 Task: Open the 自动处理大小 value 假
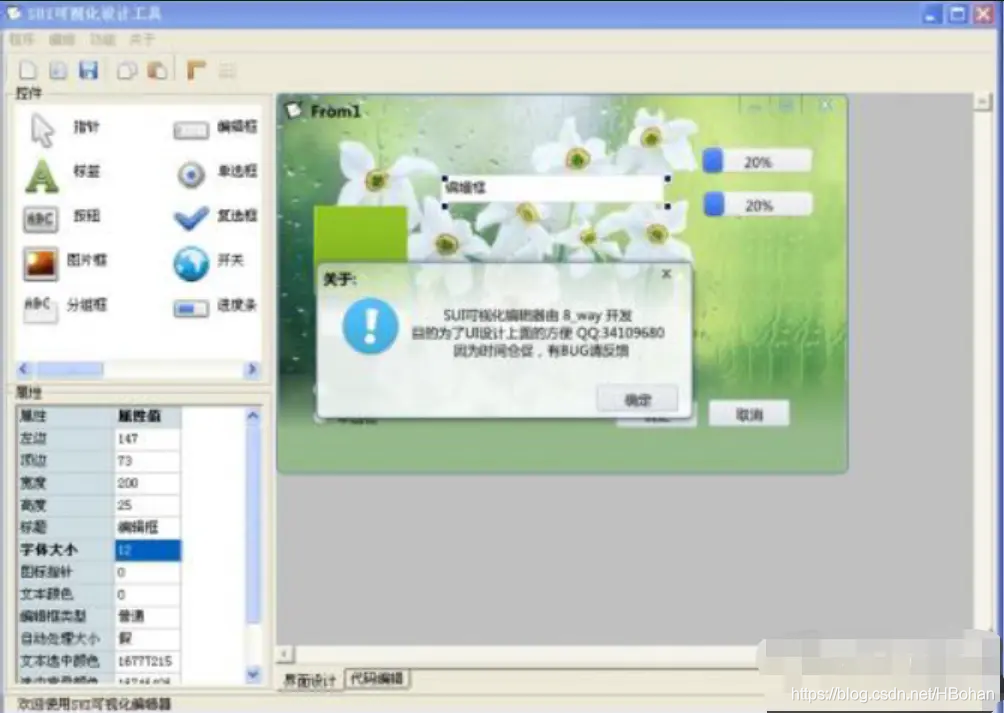[x=147, y=639]
